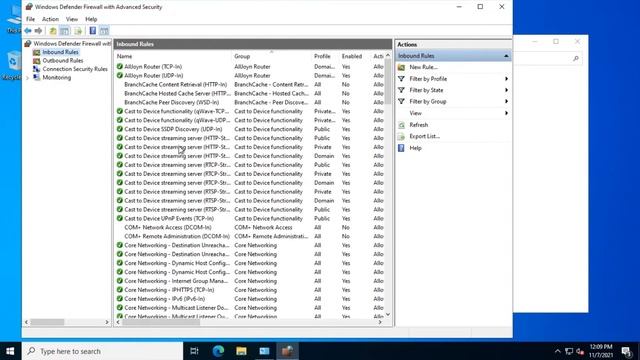Click the Filter by Profile funnel icon
This screenshot has width=640, height=360.
pyautogui.click(x=401, y=79)
